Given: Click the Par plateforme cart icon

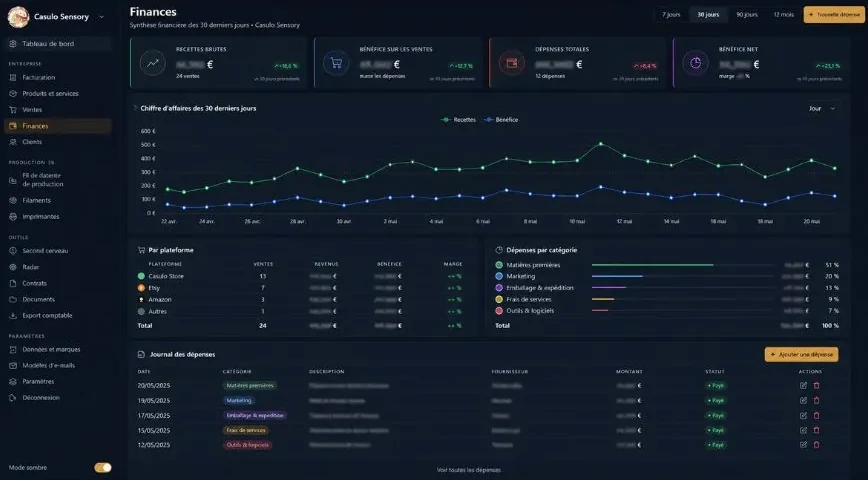Looking at the screenshot, I should pos(141,250).
